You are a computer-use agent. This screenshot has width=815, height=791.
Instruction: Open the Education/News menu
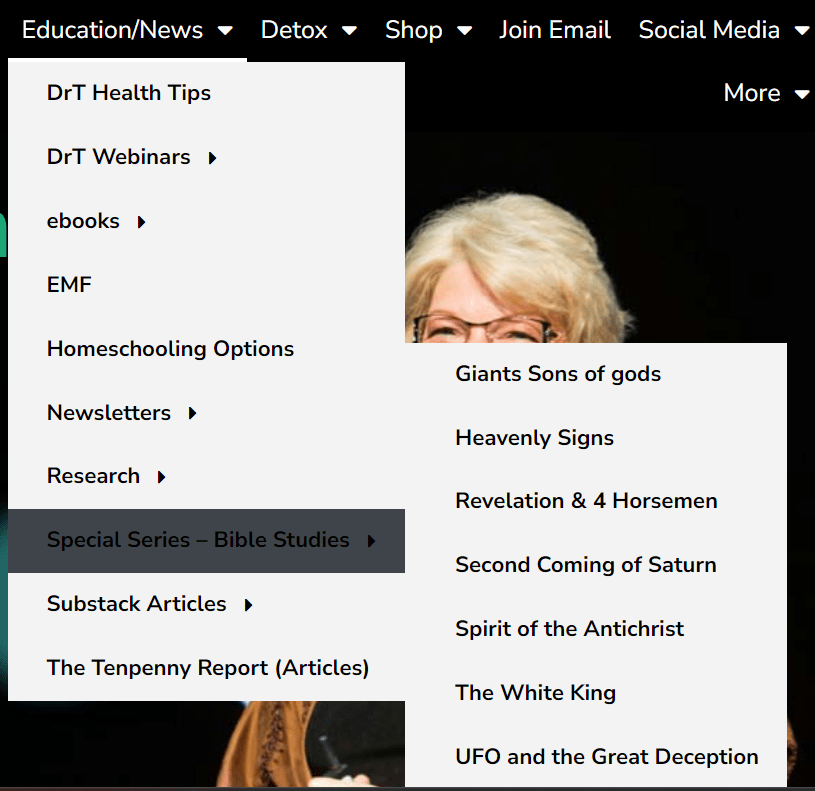coord(126,30)
